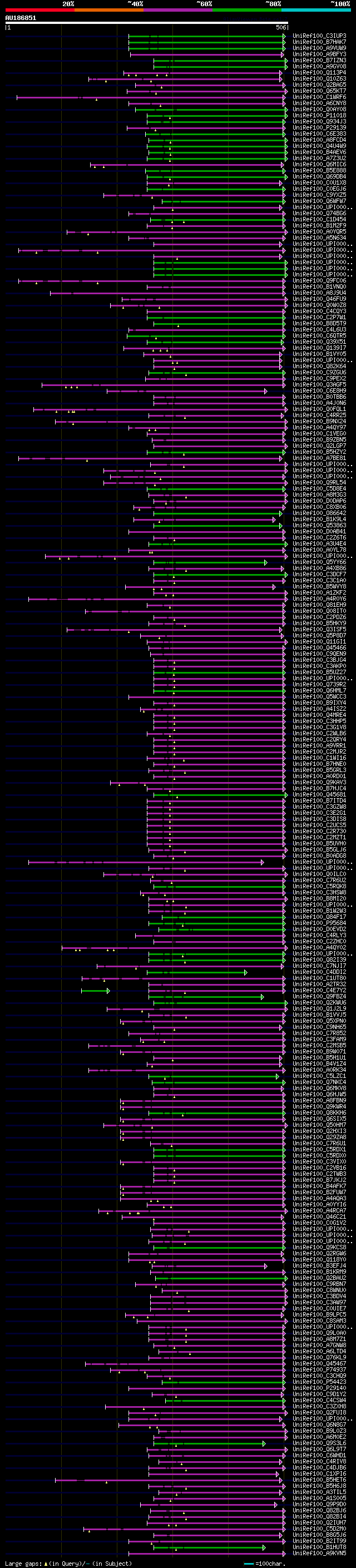Open hit UniRef100_B5HET6
The image size is (356, 1568).
319,1480
